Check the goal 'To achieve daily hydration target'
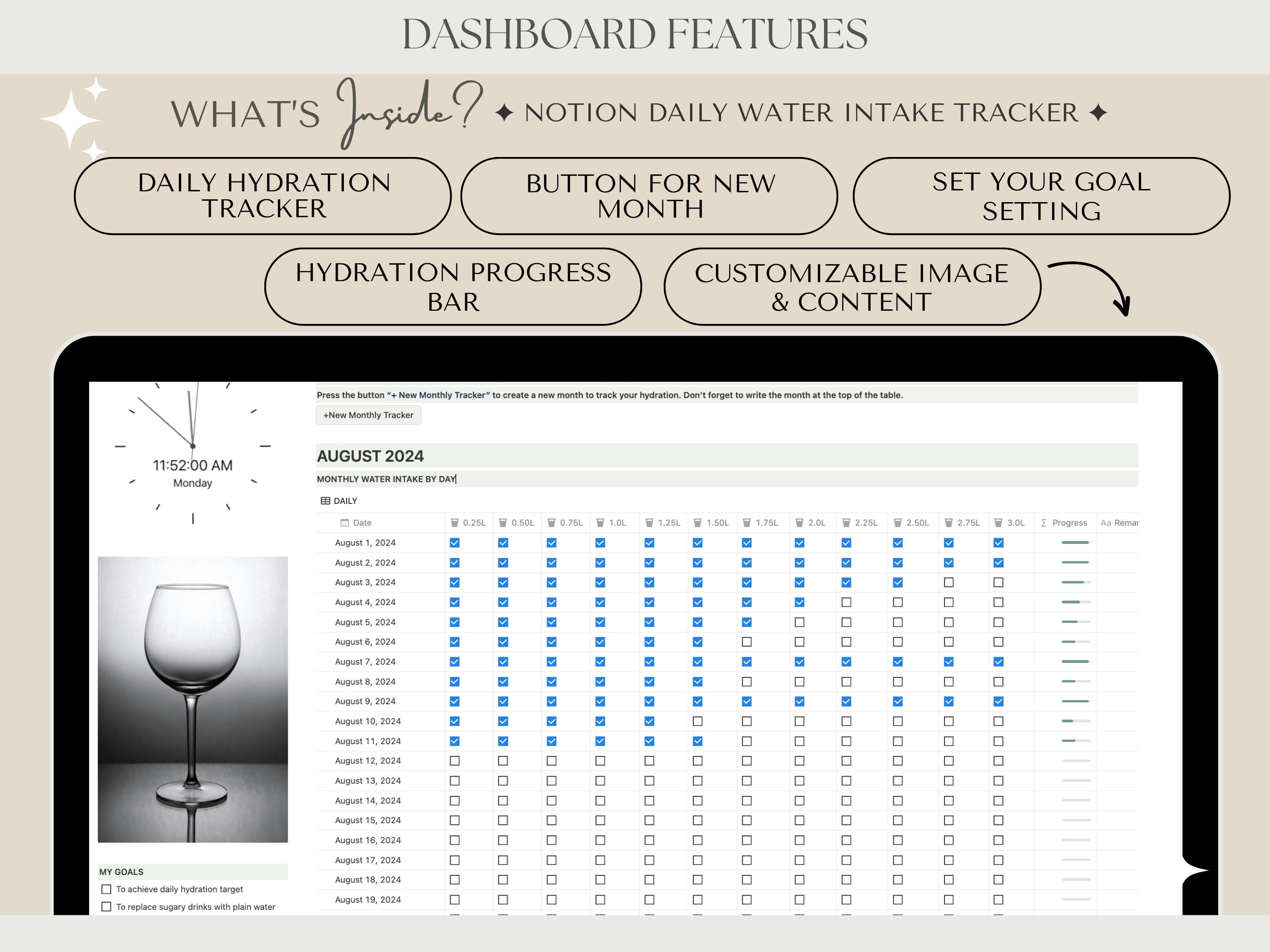The height and width of the screenshot is (952, 1270). click(x=106, y=889)
